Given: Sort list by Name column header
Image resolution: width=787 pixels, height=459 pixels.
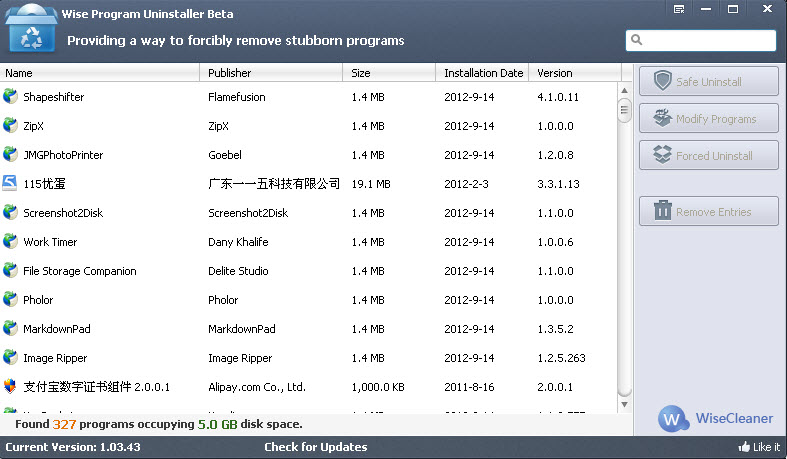Looking at the screenshot, I should pyautogui.click(x=99, y=73).
